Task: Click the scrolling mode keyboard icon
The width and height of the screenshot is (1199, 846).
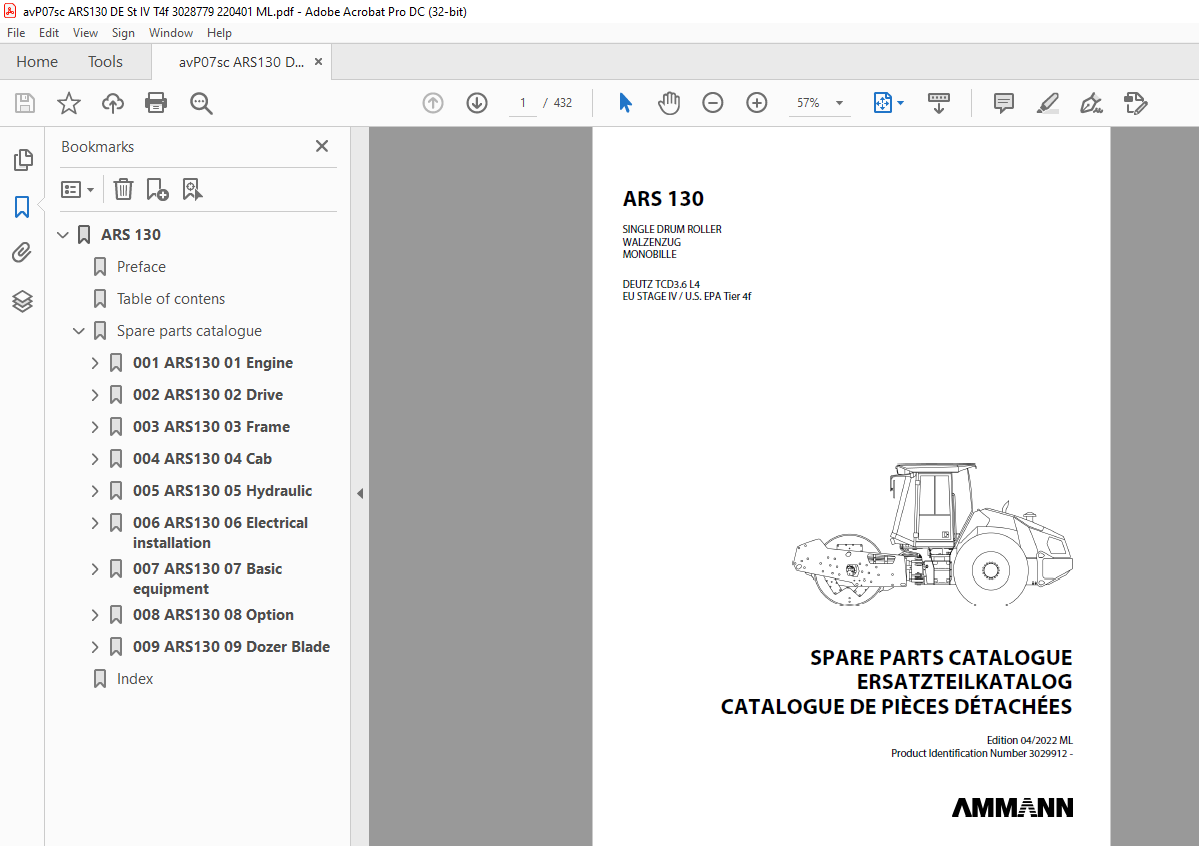Action: 939,102
